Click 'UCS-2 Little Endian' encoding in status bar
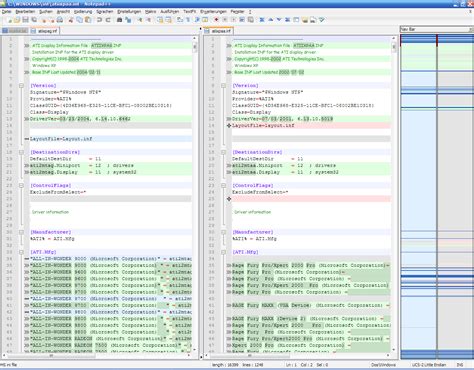The image size is (474, 370). click(429, 365)
